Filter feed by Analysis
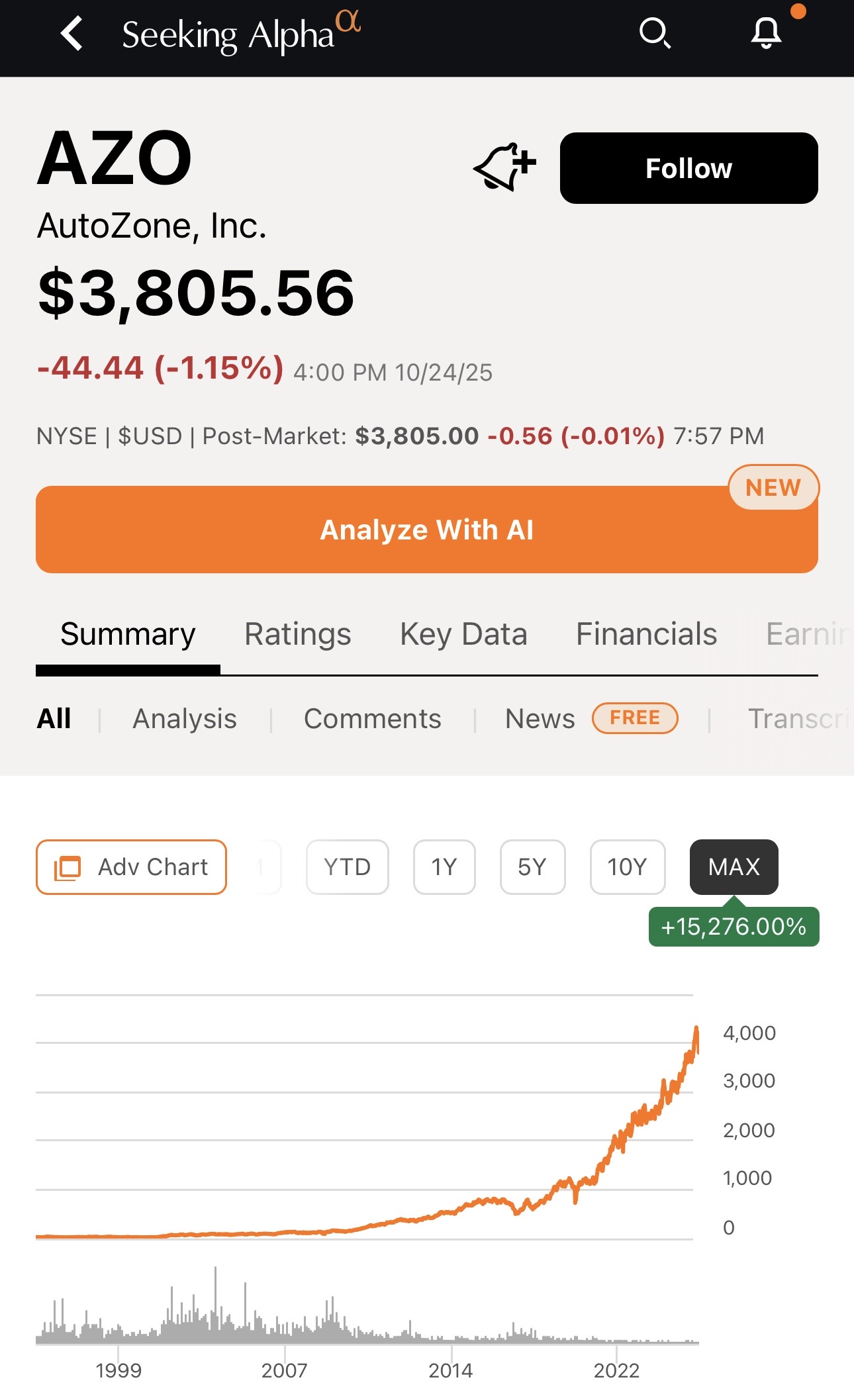Image resolution: width=854 pixels, height=1400 pixels. [x=185, y=719]
